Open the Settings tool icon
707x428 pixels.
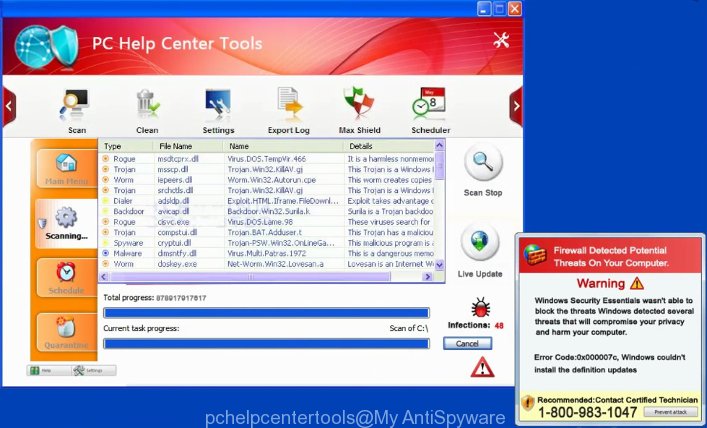[x=218, y=105]
